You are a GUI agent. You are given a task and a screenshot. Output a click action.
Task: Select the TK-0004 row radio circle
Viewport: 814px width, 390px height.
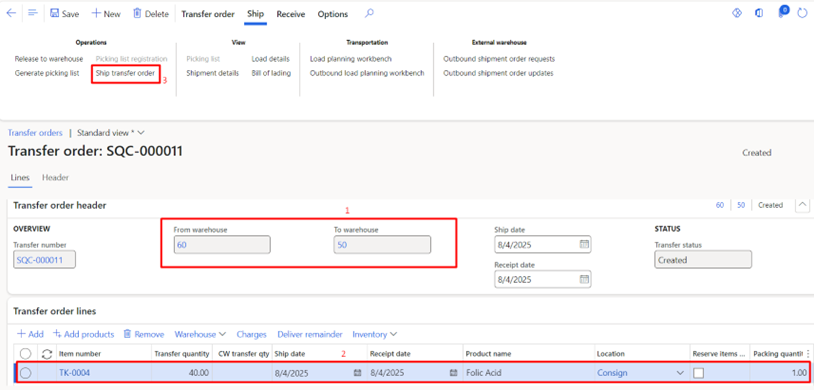point(25,372)
